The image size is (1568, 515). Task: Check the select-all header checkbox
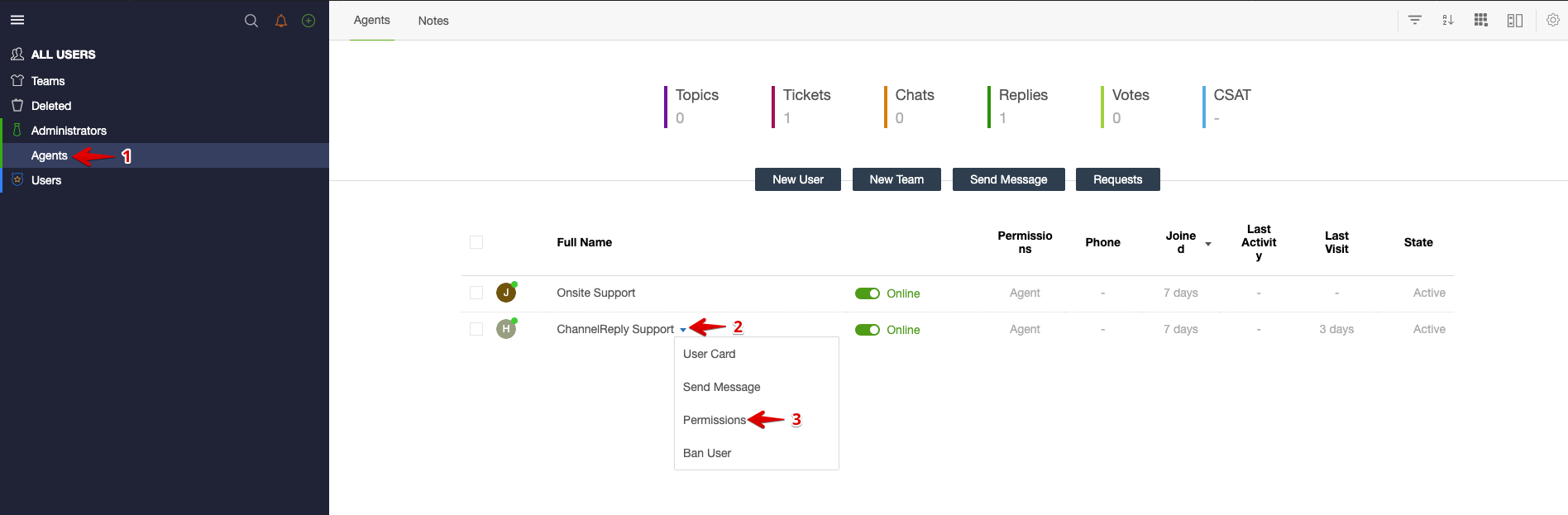476,242
